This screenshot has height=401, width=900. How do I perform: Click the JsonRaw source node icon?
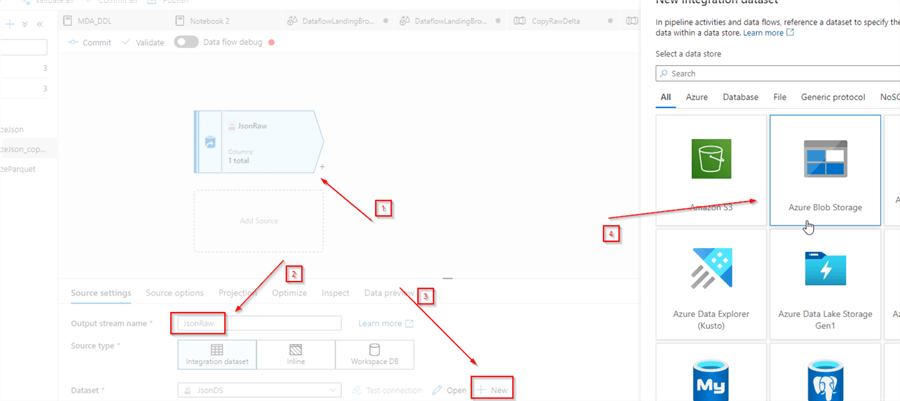(210, 142)
